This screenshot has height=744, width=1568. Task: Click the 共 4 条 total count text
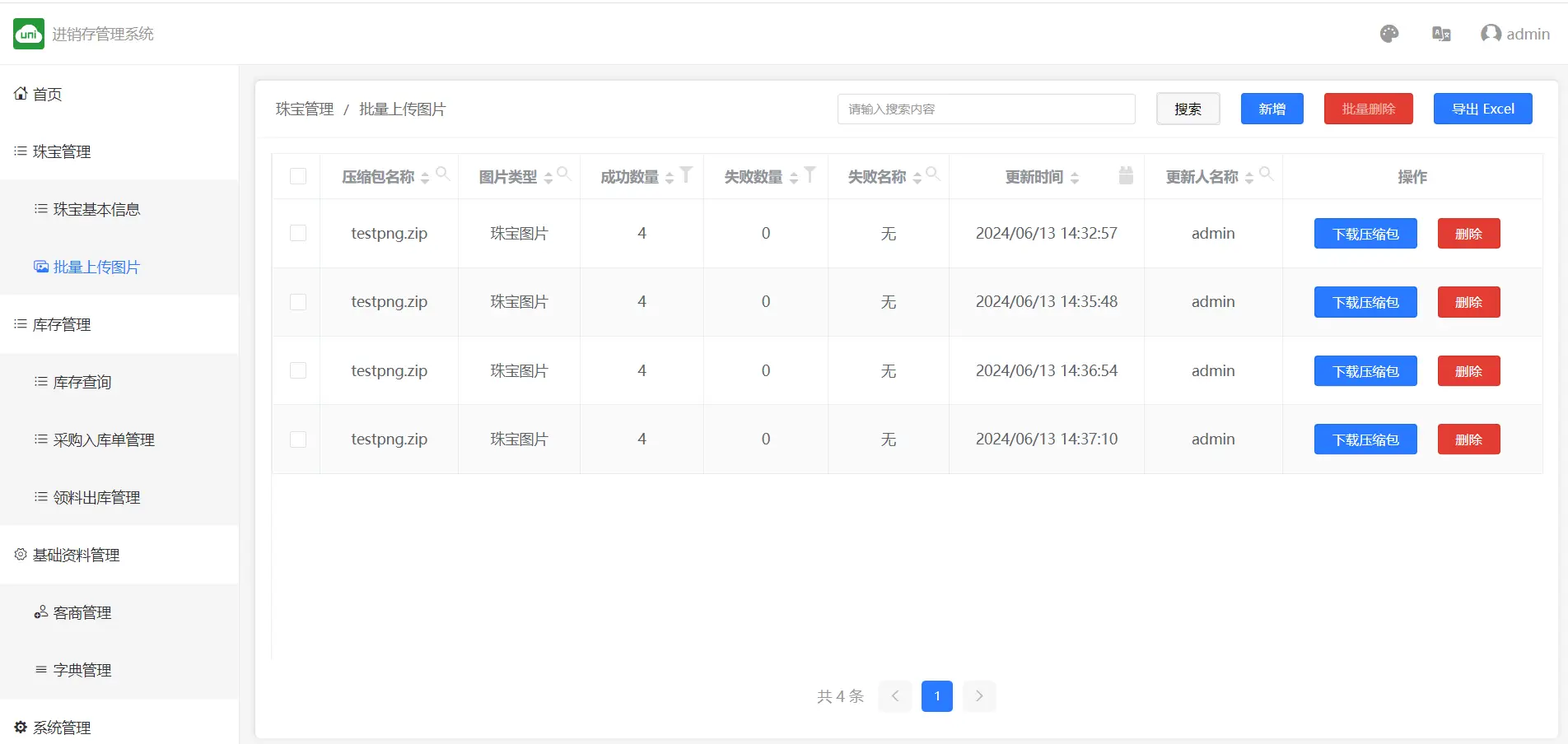pos(840,696)
